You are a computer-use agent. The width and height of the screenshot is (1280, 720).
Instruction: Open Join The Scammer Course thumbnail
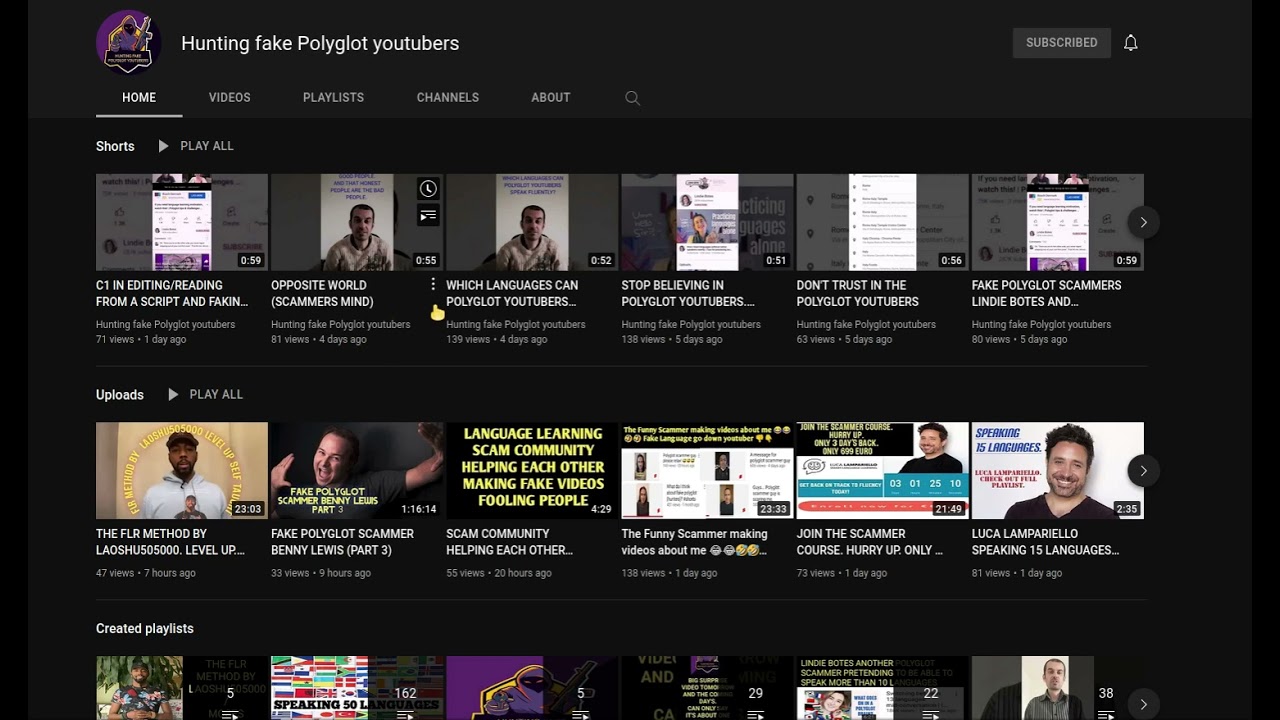click(882, 470)
